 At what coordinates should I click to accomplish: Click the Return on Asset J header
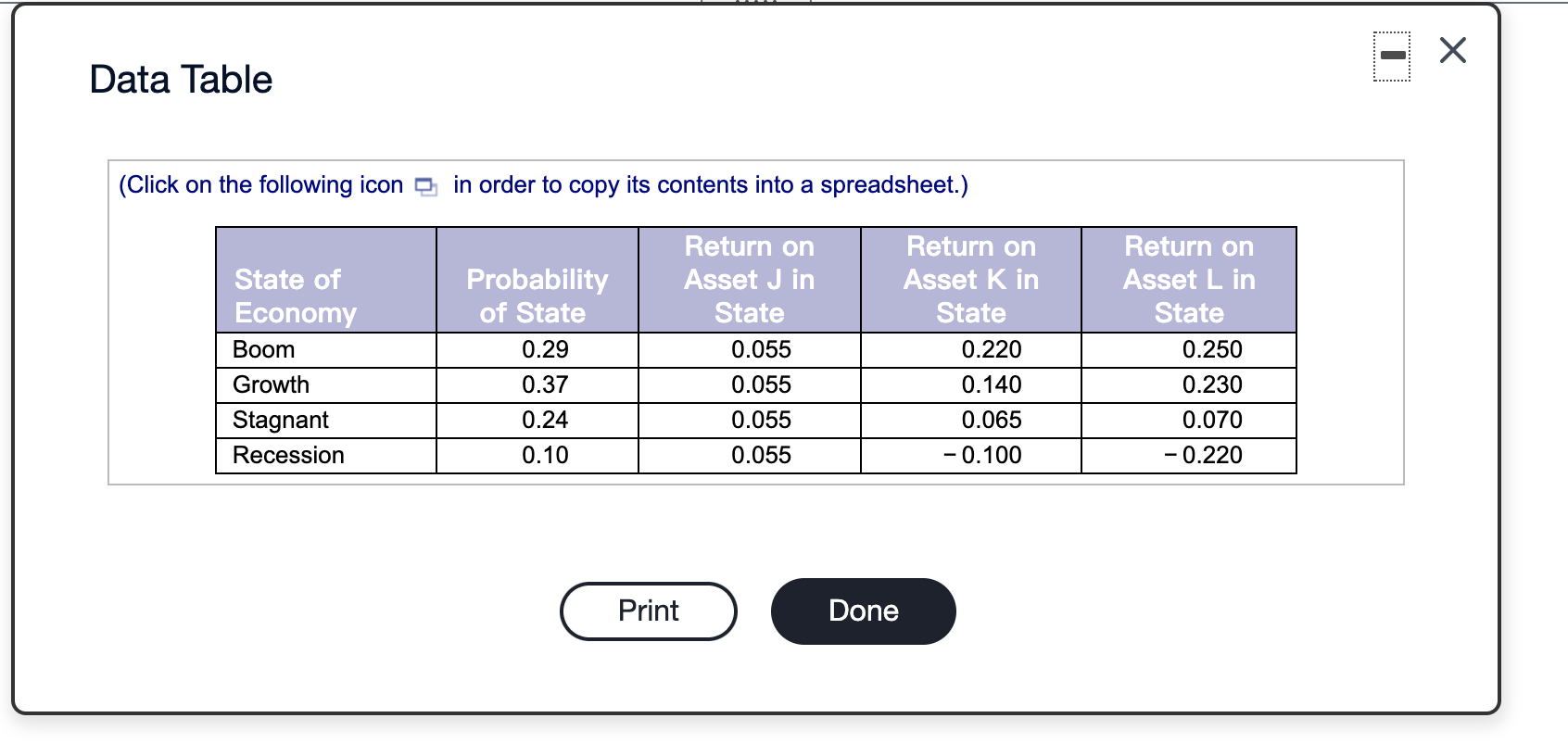coord(749,279)
